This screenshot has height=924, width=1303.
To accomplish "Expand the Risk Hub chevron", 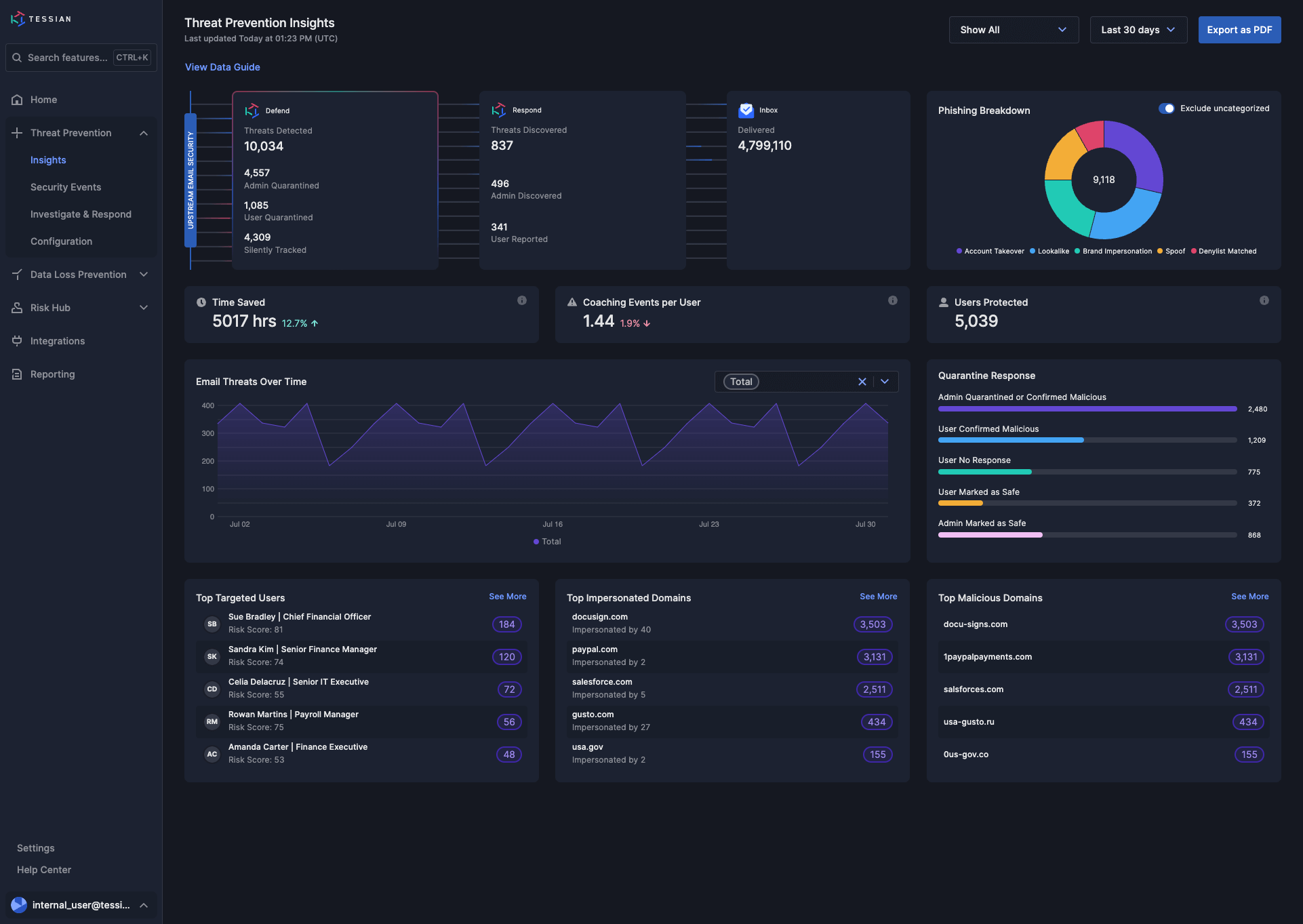I will point(144,308).
